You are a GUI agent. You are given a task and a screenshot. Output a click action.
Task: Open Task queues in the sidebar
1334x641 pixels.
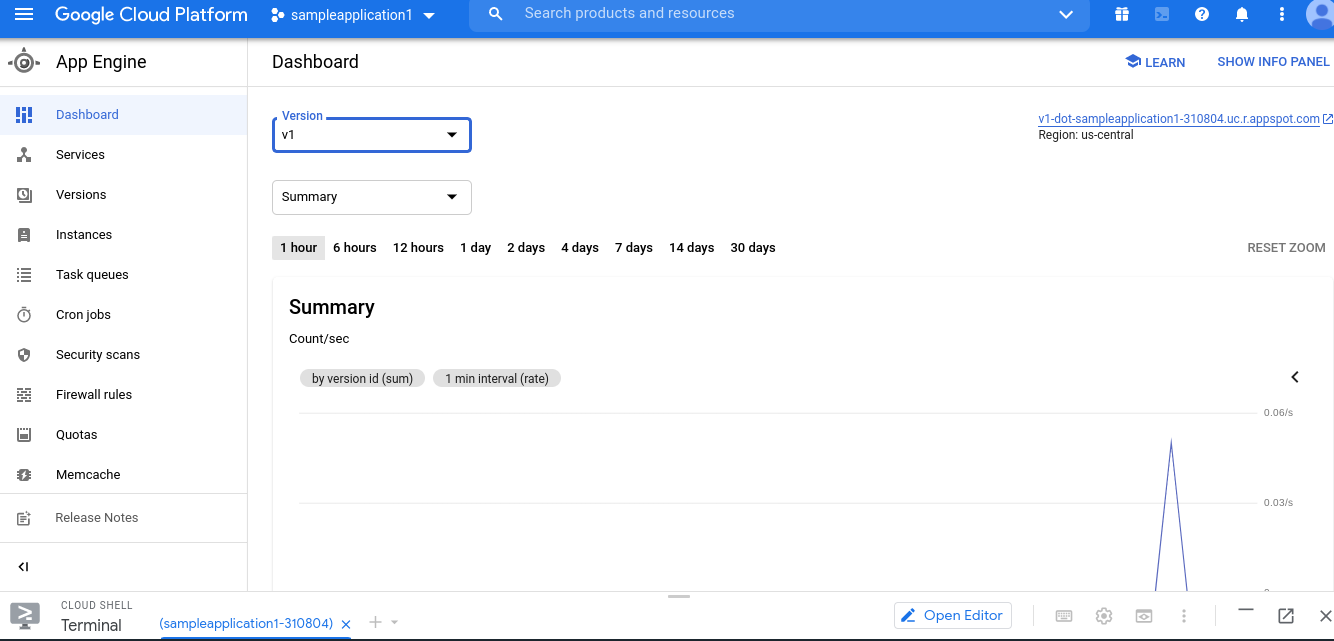[x=124, y=275]
